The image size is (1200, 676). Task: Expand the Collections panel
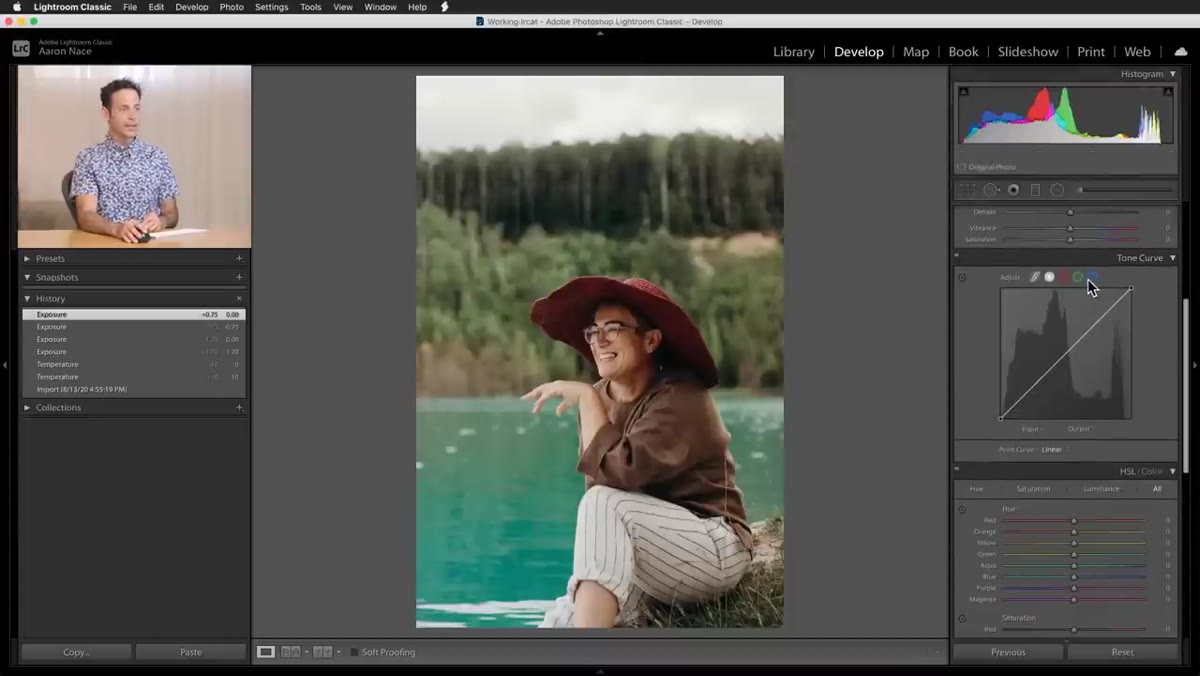click(x=27, y=407)
